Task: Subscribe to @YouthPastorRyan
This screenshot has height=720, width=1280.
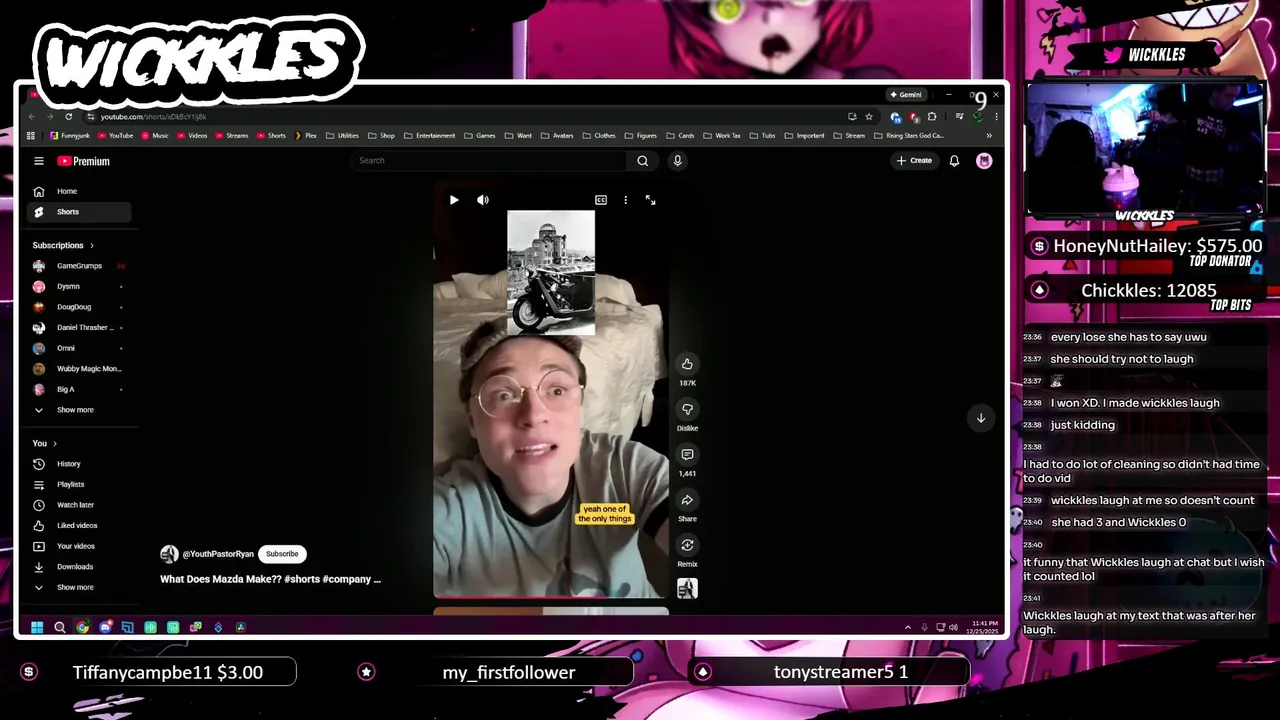Action: tap(282, 554)
